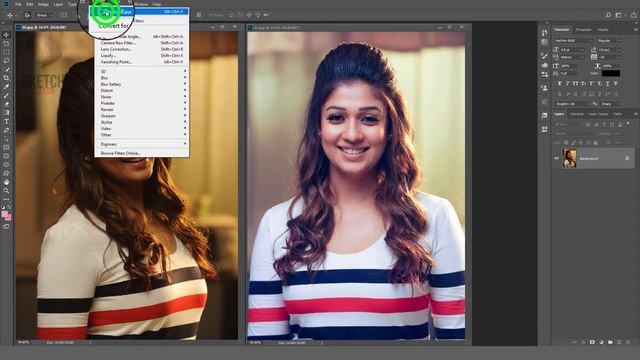Toggle Superscript in Character panel

[591, 83]
